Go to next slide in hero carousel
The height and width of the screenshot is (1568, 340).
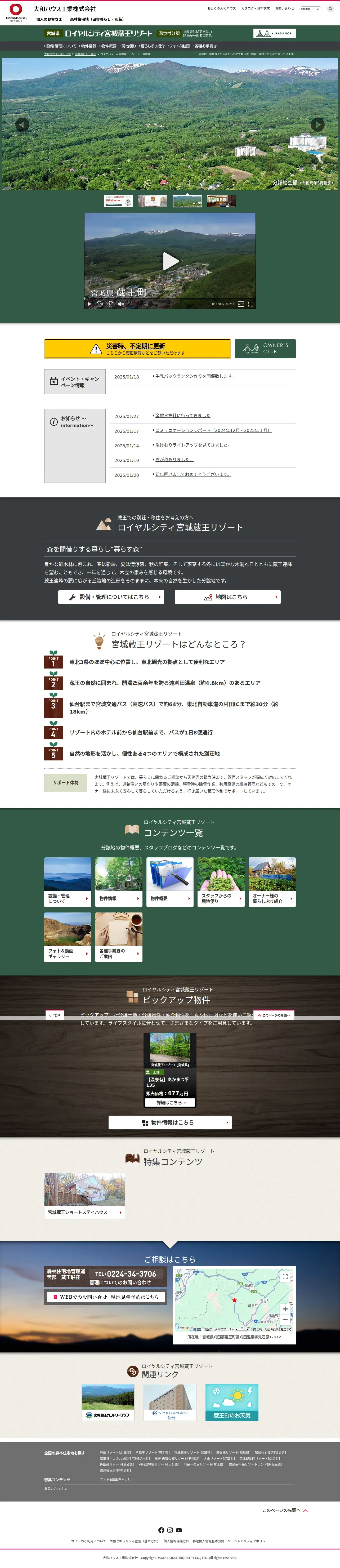[317, 124]
